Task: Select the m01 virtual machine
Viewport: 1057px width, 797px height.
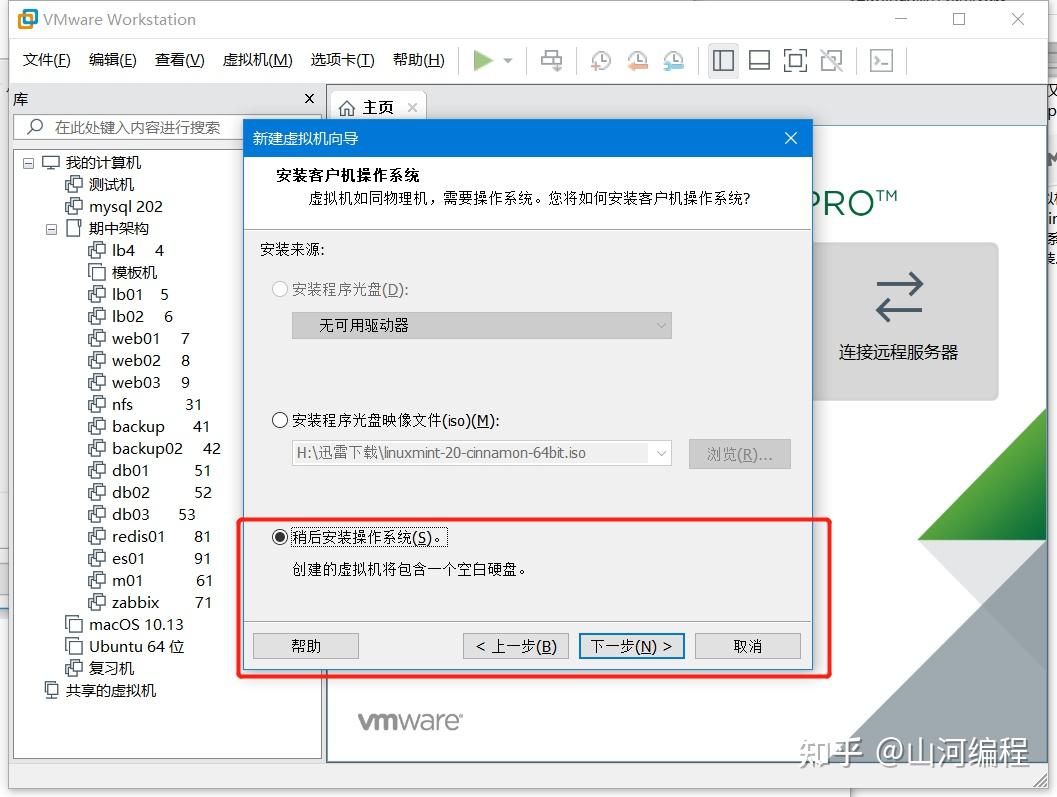Action: (150, 581)
